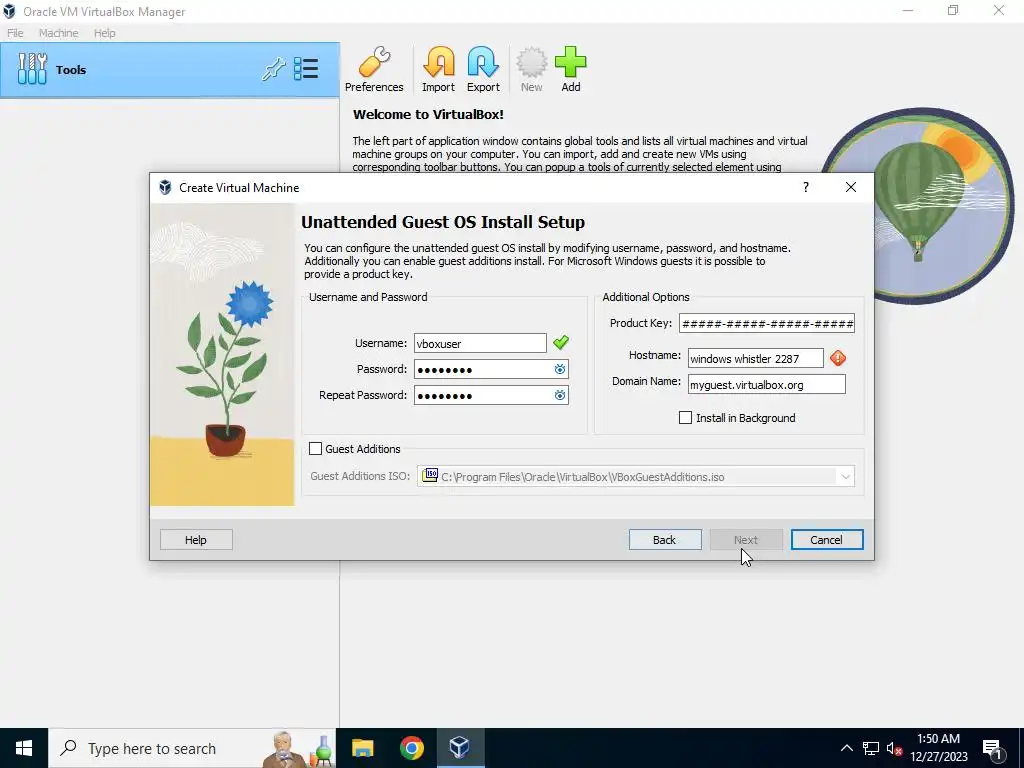Open Preferences from the VirtualBox toolbar
Screen dimensions: 1024x768
pos(374,69)
